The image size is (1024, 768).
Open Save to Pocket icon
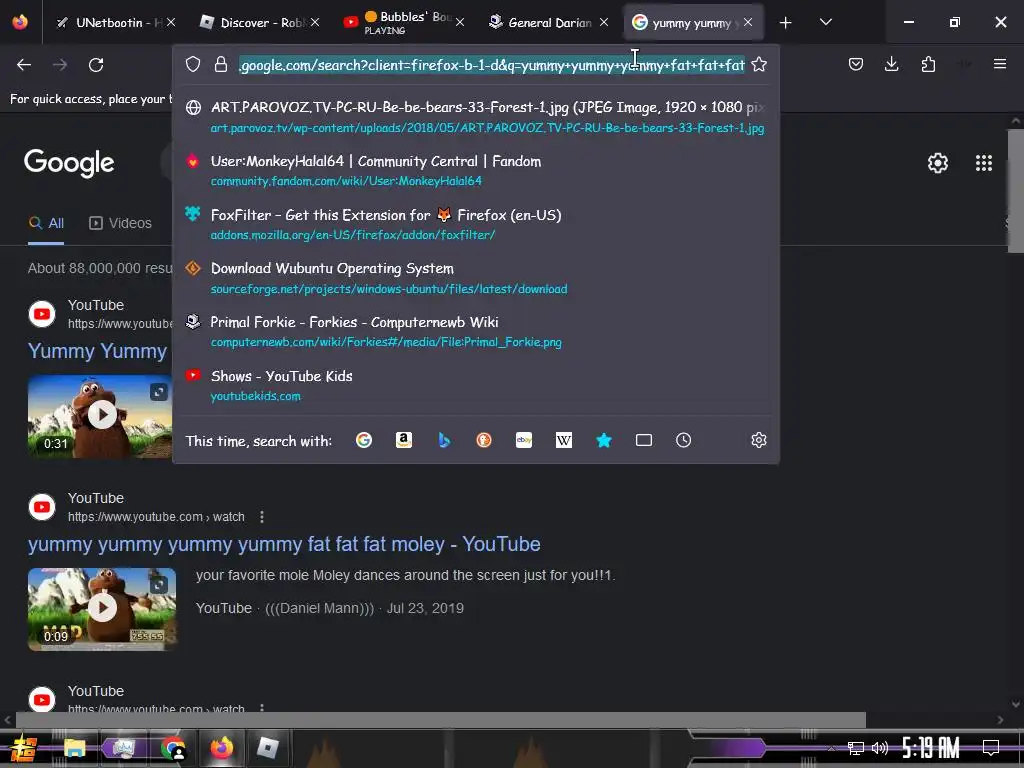[x=856, y=64]
